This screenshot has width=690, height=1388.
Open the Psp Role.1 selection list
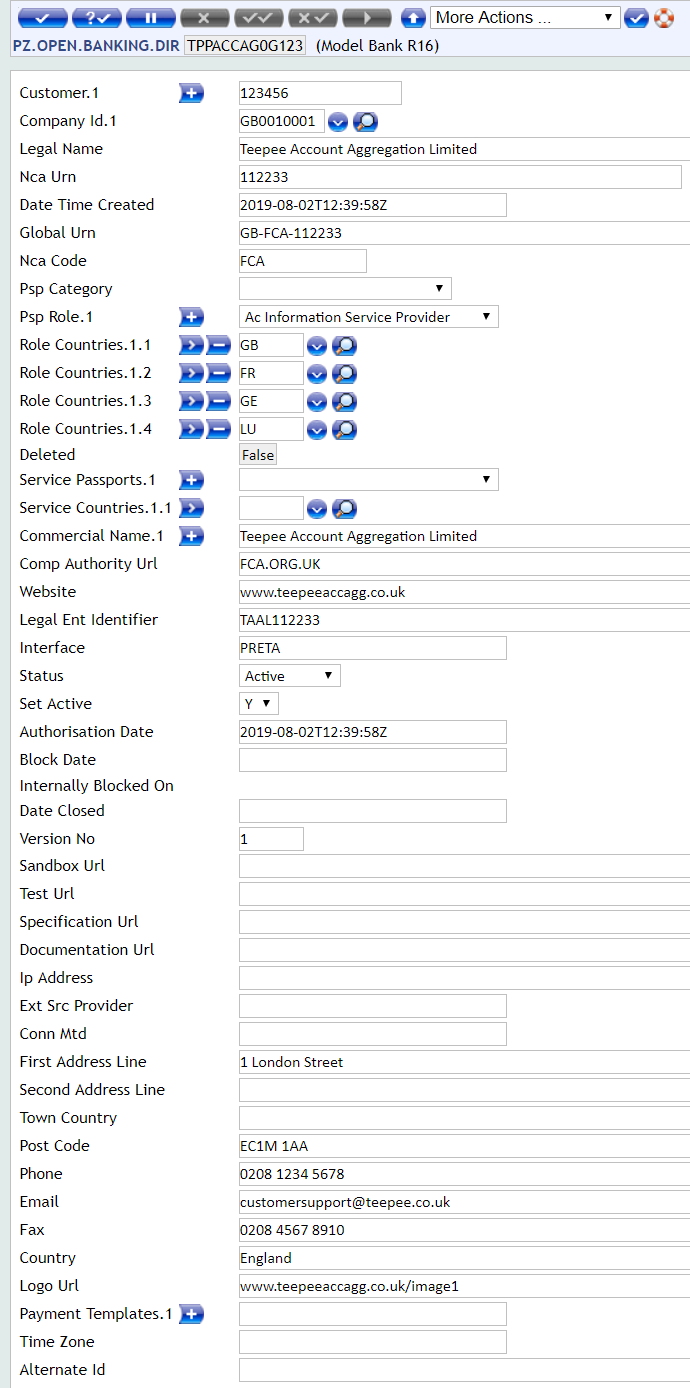(x=369, y=317)
